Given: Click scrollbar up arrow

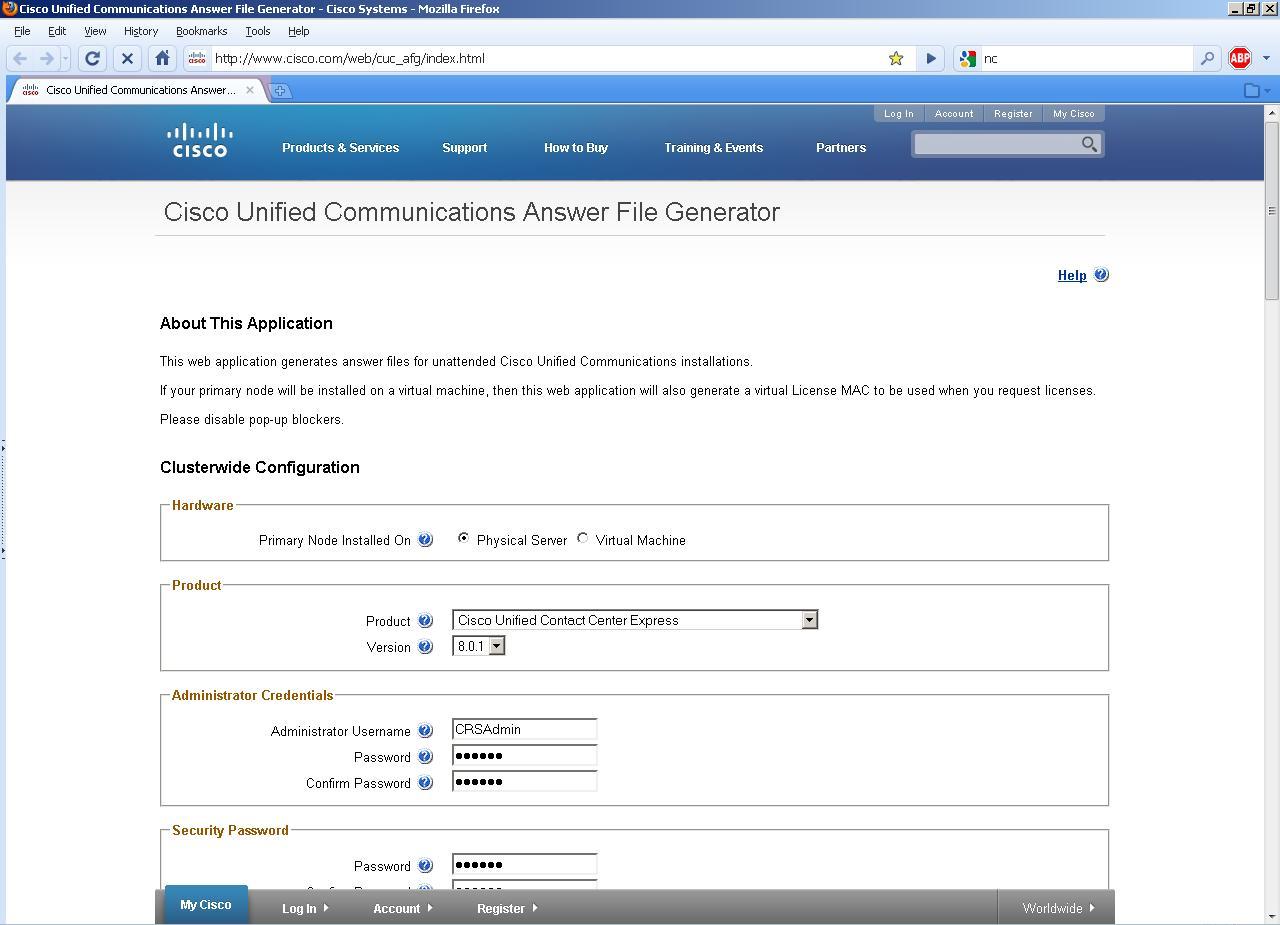Looking at the screenshot, I should pos(1272,113).
